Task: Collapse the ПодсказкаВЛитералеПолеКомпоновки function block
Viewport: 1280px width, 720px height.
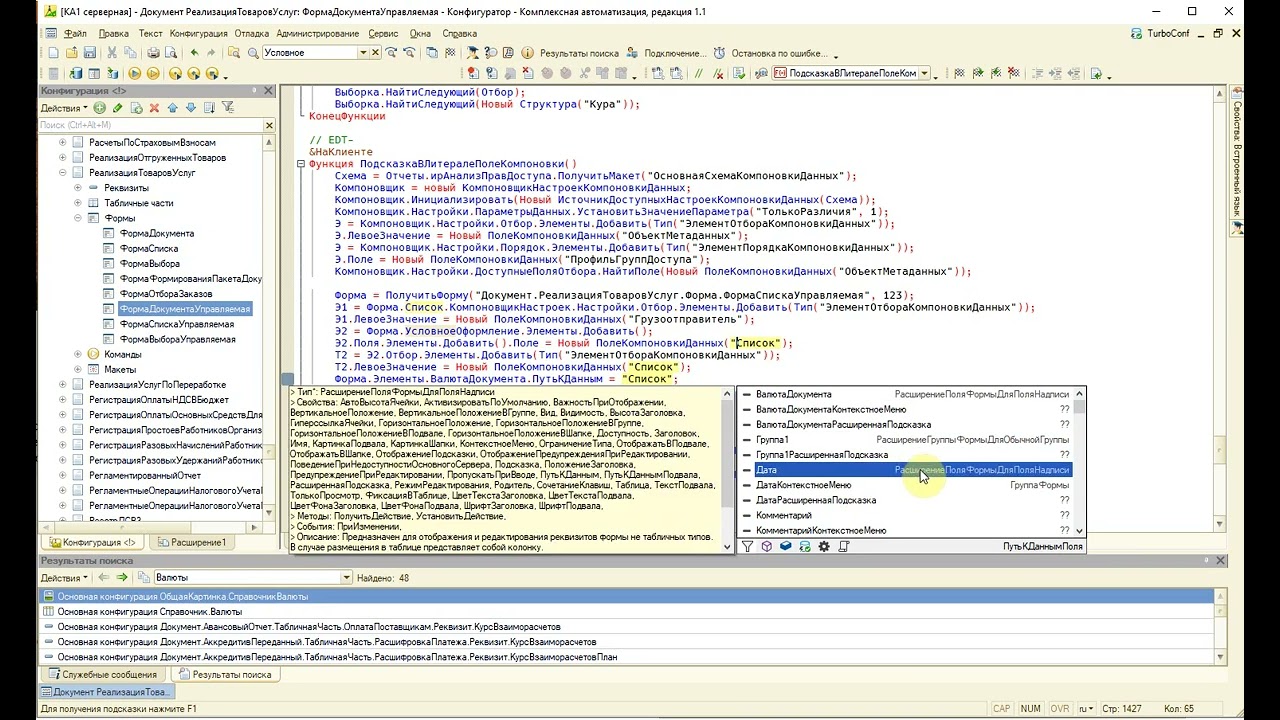Action: 301,164
